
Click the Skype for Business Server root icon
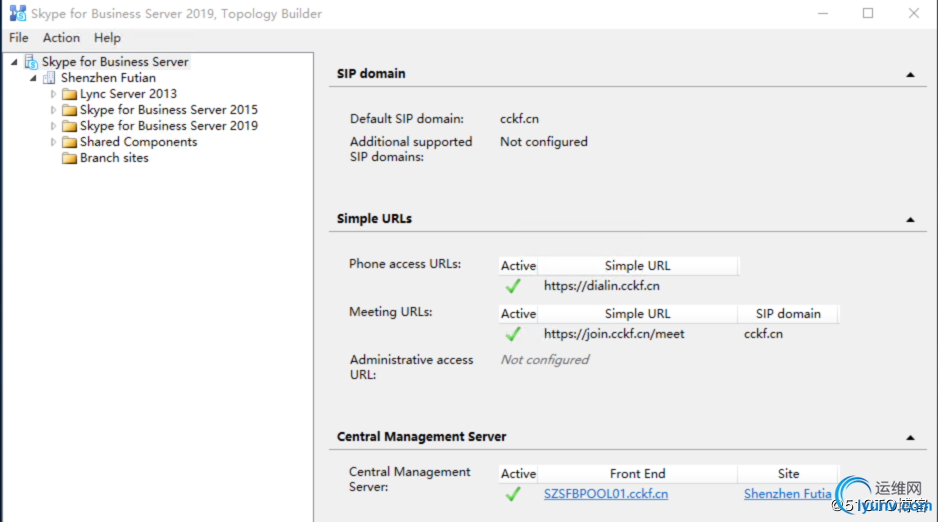31,62
